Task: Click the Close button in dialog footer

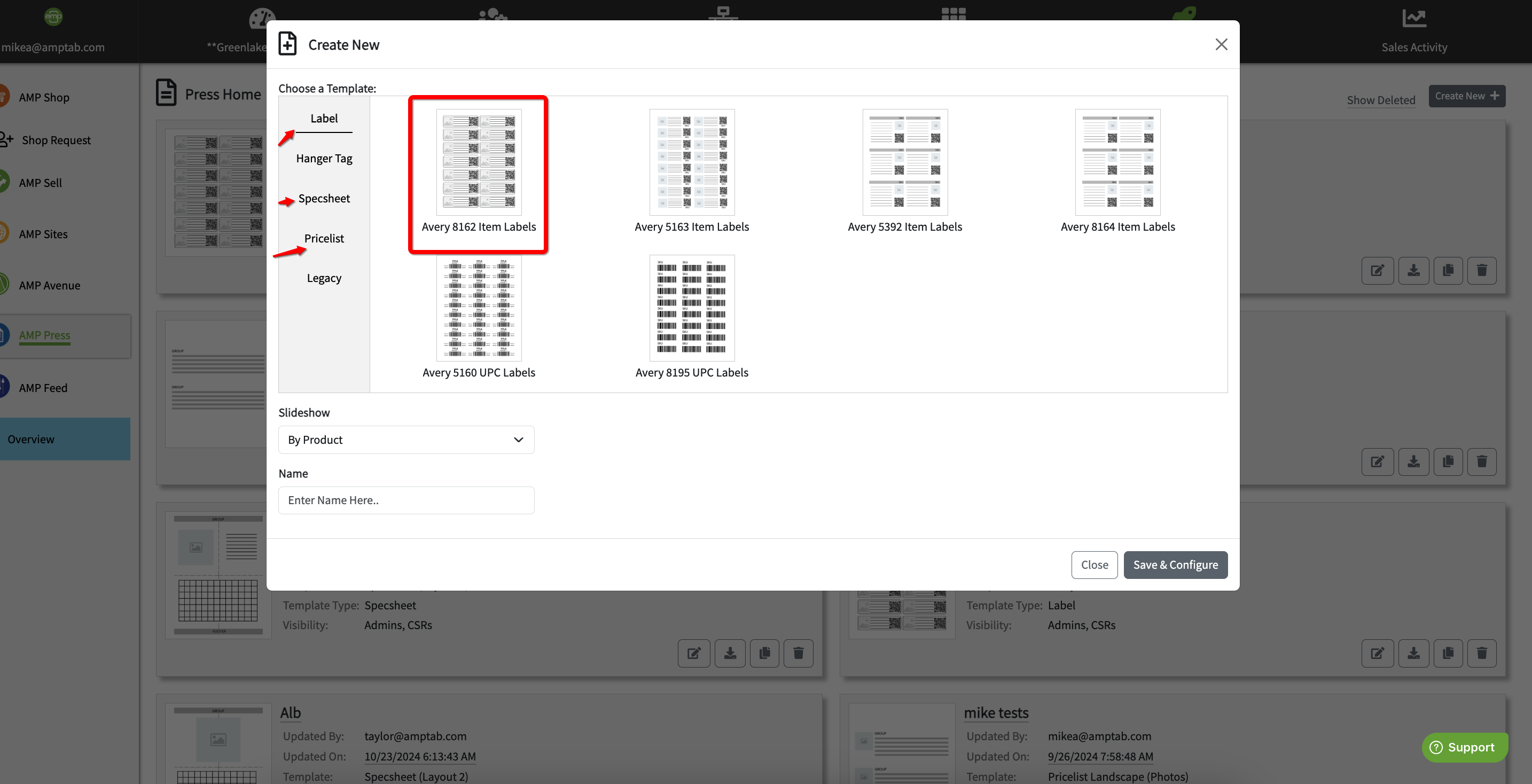Action: tap(1093, 565)
